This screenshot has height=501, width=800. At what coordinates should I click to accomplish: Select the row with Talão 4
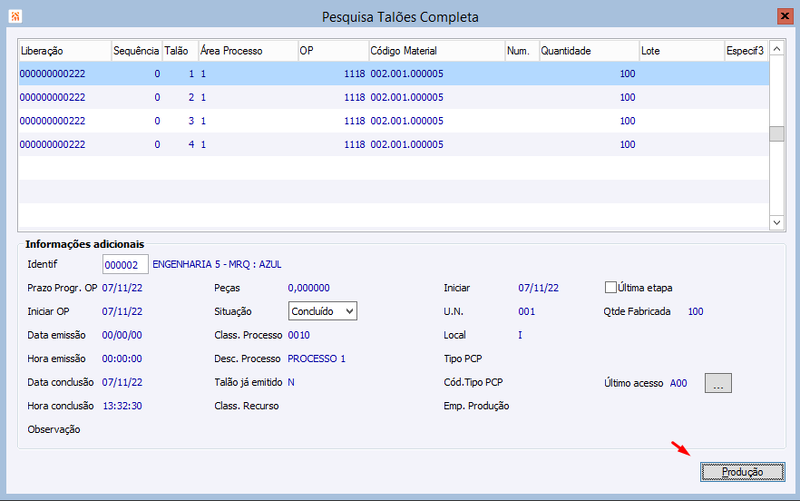(393, 144)
